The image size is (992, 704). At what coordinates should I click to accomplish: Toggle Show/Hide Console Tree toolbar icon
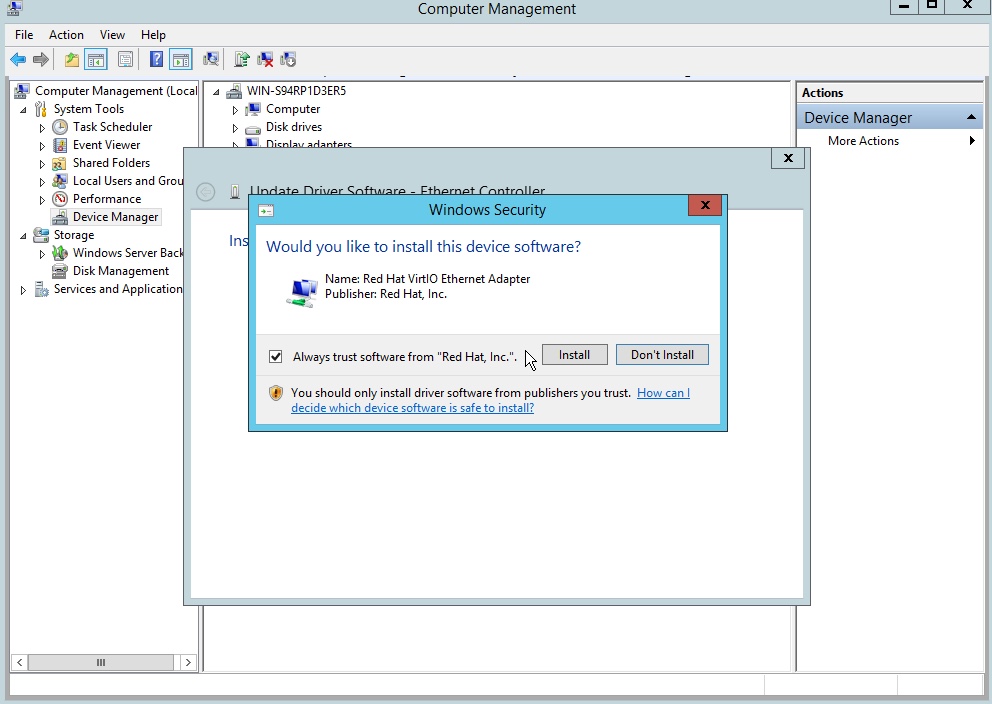(x=96, y=59)
